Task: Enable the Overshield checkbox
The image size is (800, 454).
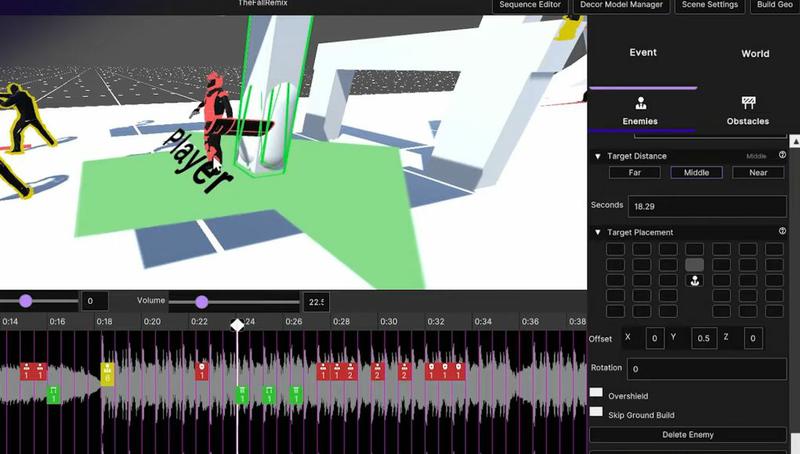Action: click(x=596, y=394)
